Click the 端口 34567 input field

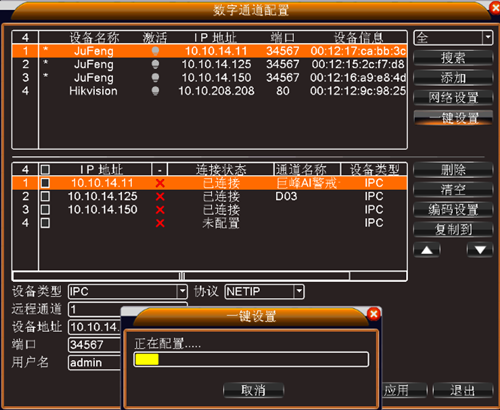[95, 344]
